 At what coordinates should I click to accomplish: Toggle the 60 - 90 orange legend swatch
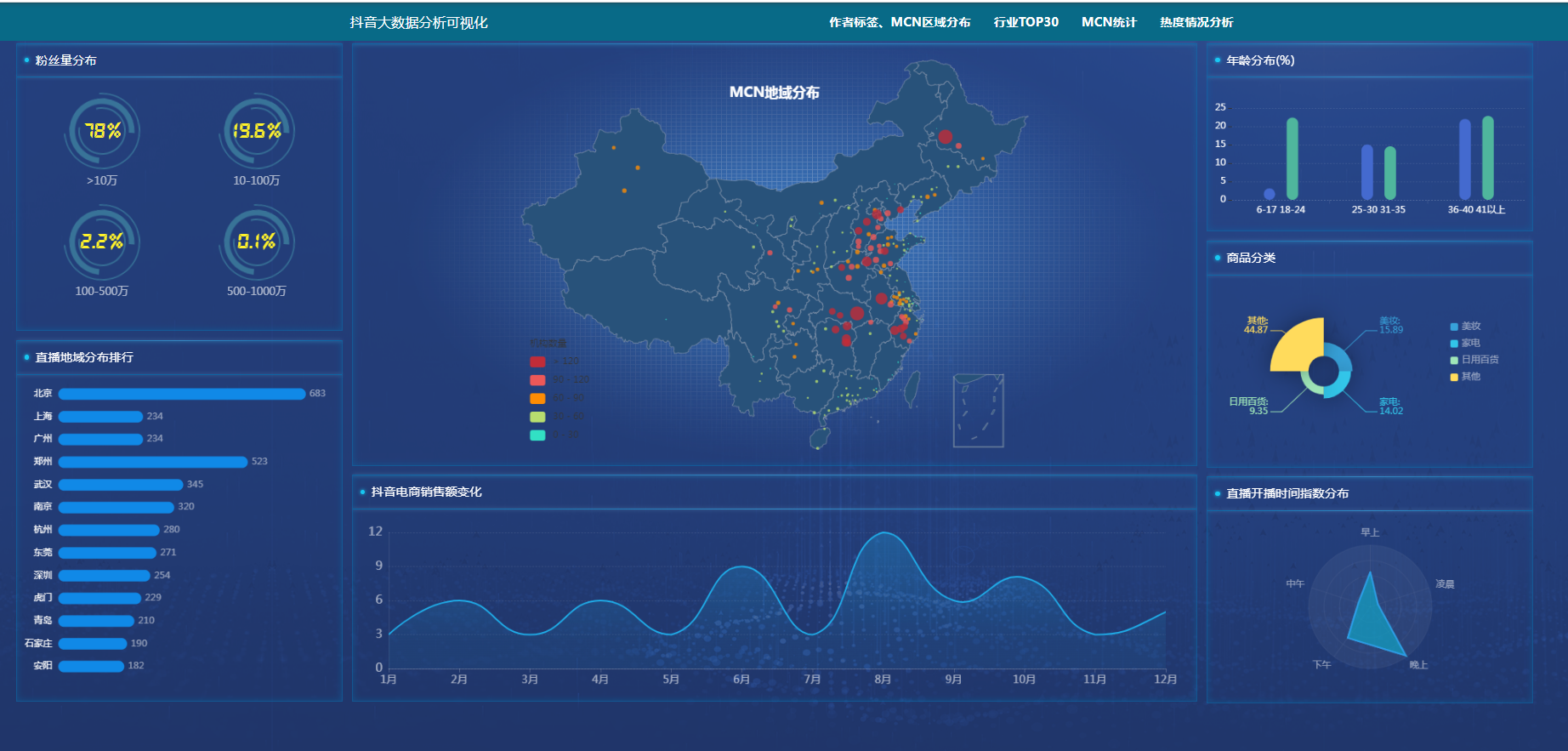click(x=537, y=398)
